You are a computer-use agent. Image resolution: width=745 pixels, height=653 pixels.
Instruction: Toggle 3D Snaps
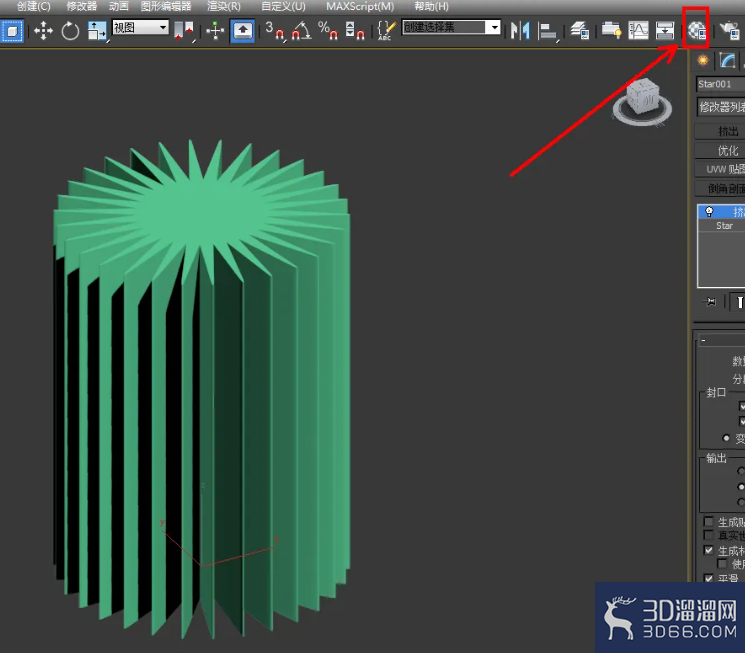click(x=275, y=31)
